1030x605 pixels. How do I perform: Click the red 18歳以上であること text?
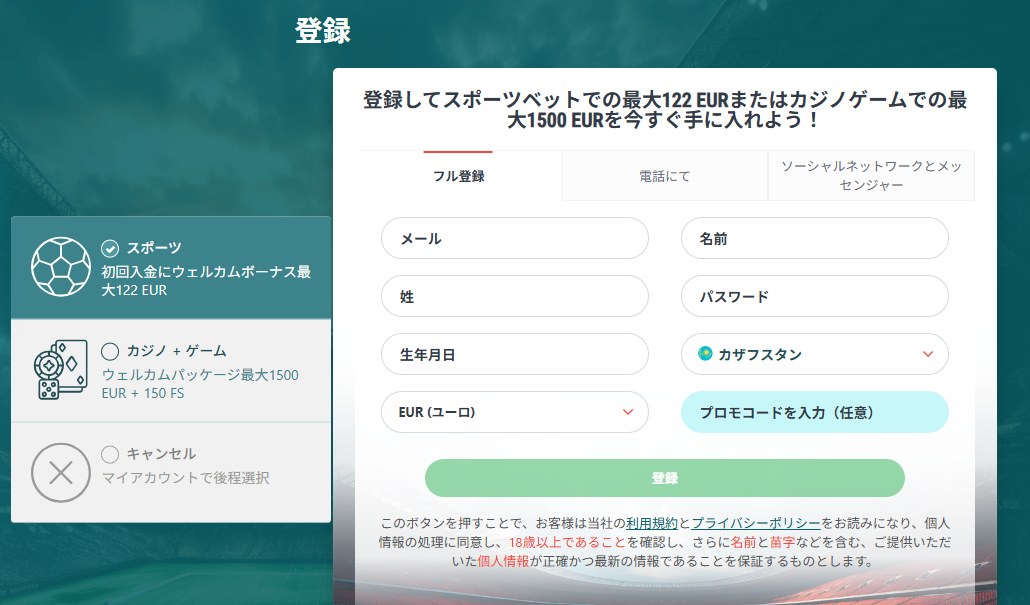pos(567,543)
